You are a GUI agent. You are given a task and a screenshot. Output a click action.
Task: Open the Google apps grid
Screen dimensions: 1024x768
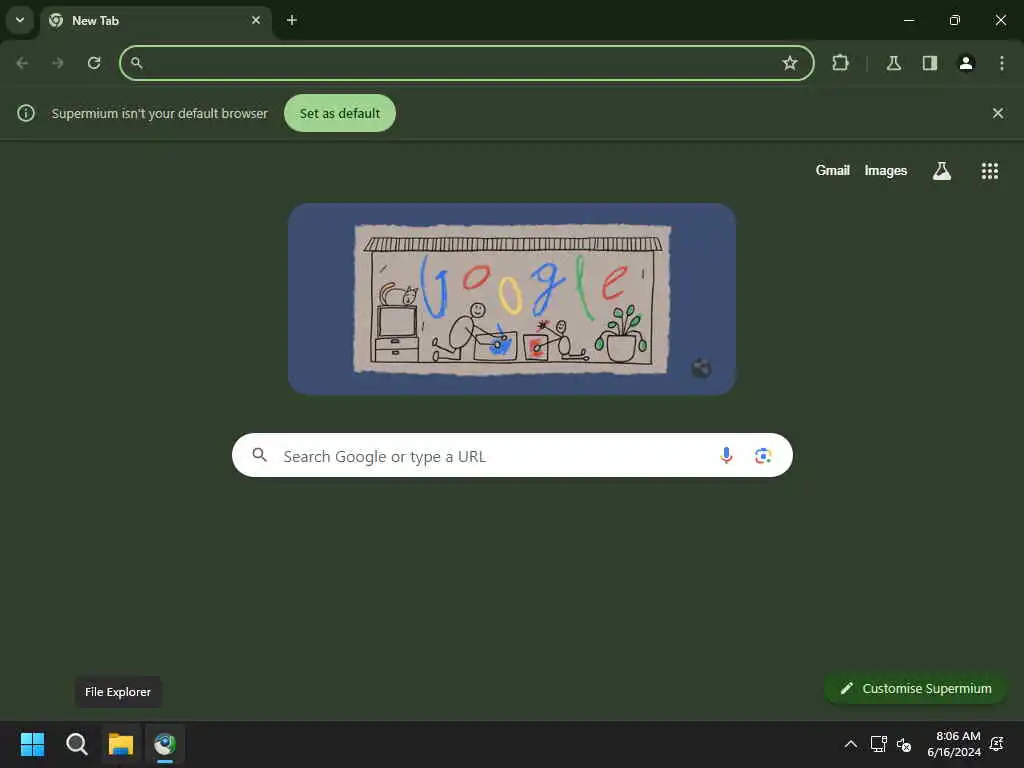coord(989,170)
